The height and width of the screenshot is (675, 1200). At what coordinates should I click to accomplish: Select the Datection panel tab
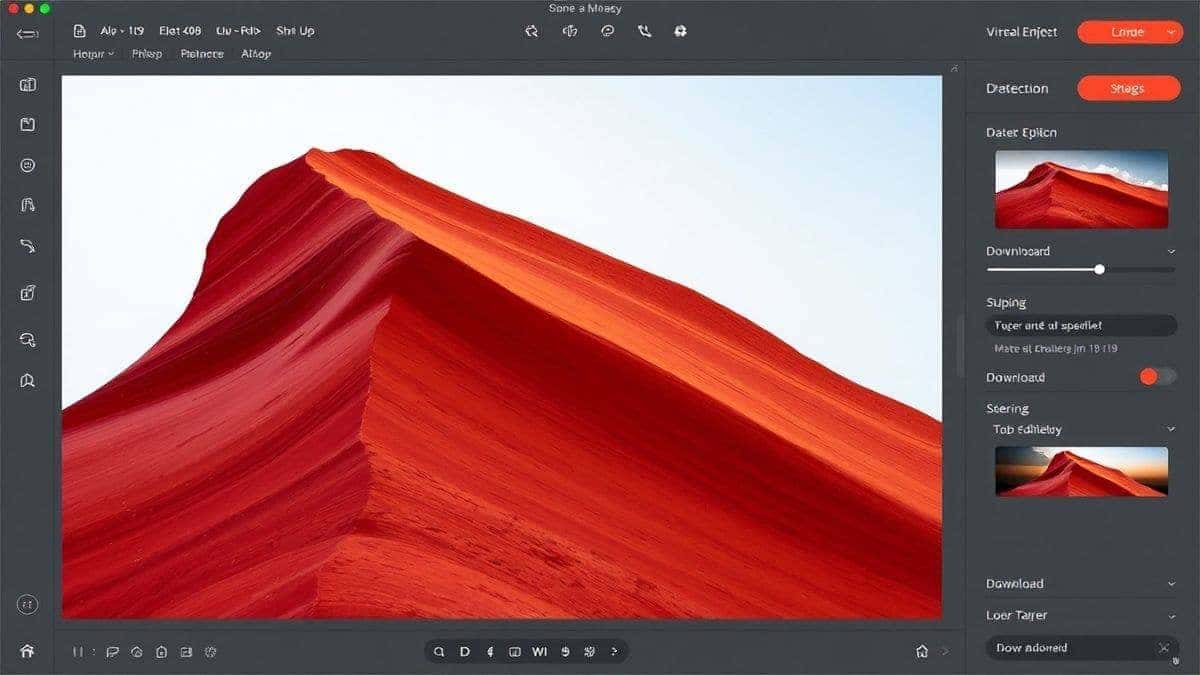(x=1017, y=88)
